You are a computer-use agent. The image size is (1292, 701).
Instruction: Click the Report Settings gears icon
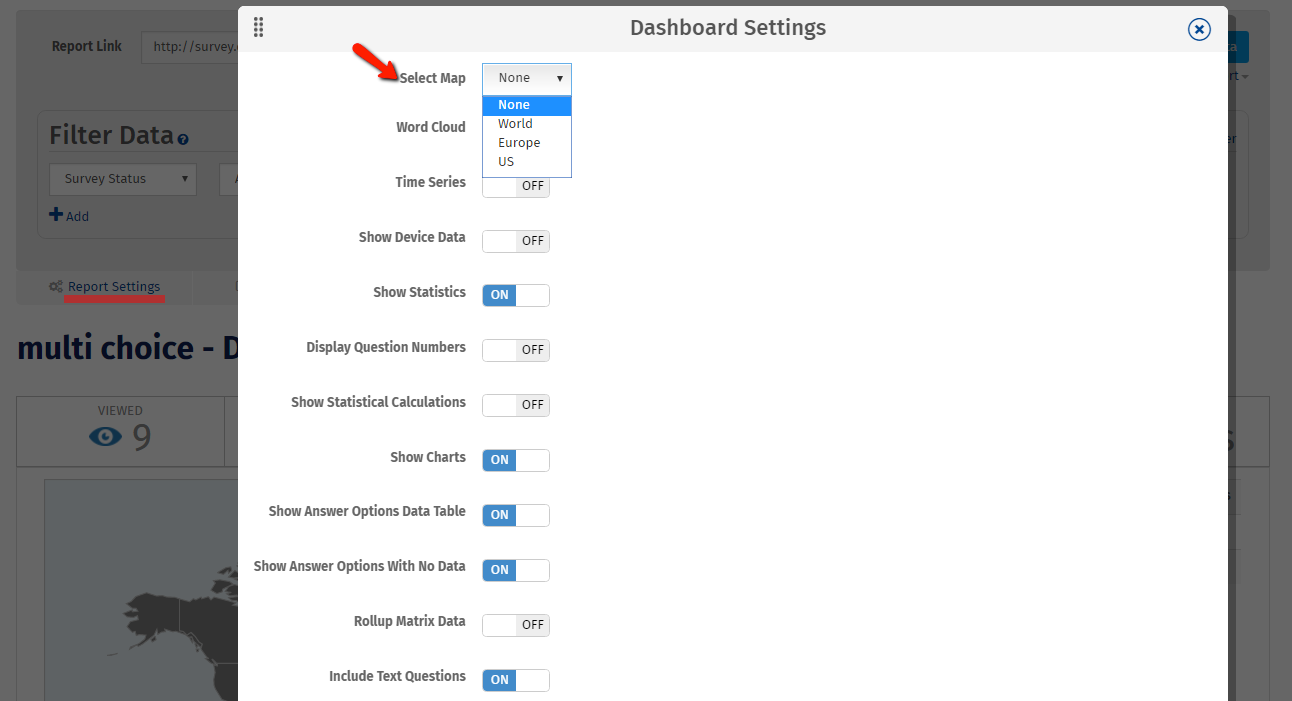56,287
